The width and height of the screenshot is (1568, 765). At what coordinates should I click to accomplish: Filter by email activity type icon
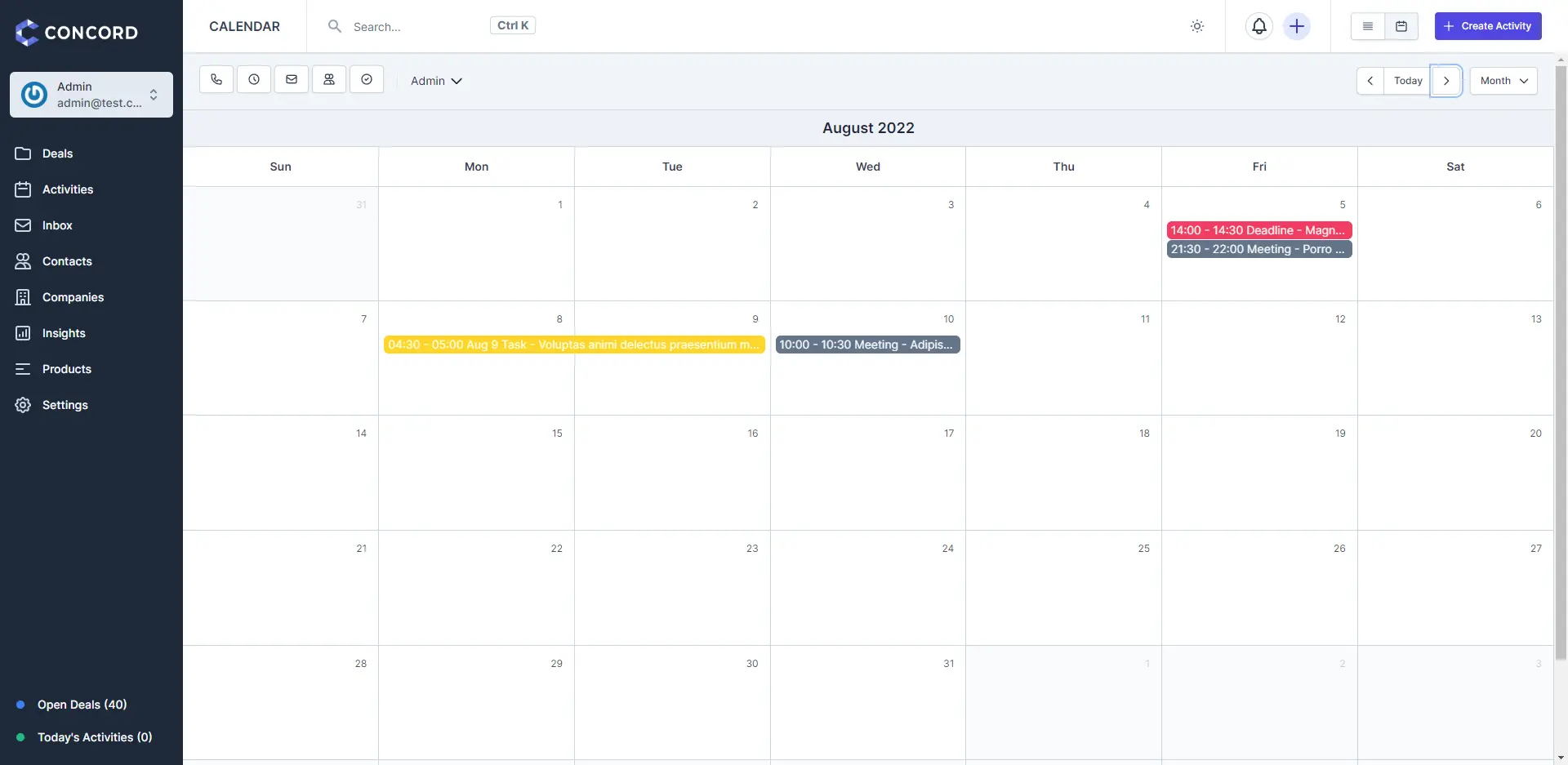pyautogui.click(x=292, y=79)
